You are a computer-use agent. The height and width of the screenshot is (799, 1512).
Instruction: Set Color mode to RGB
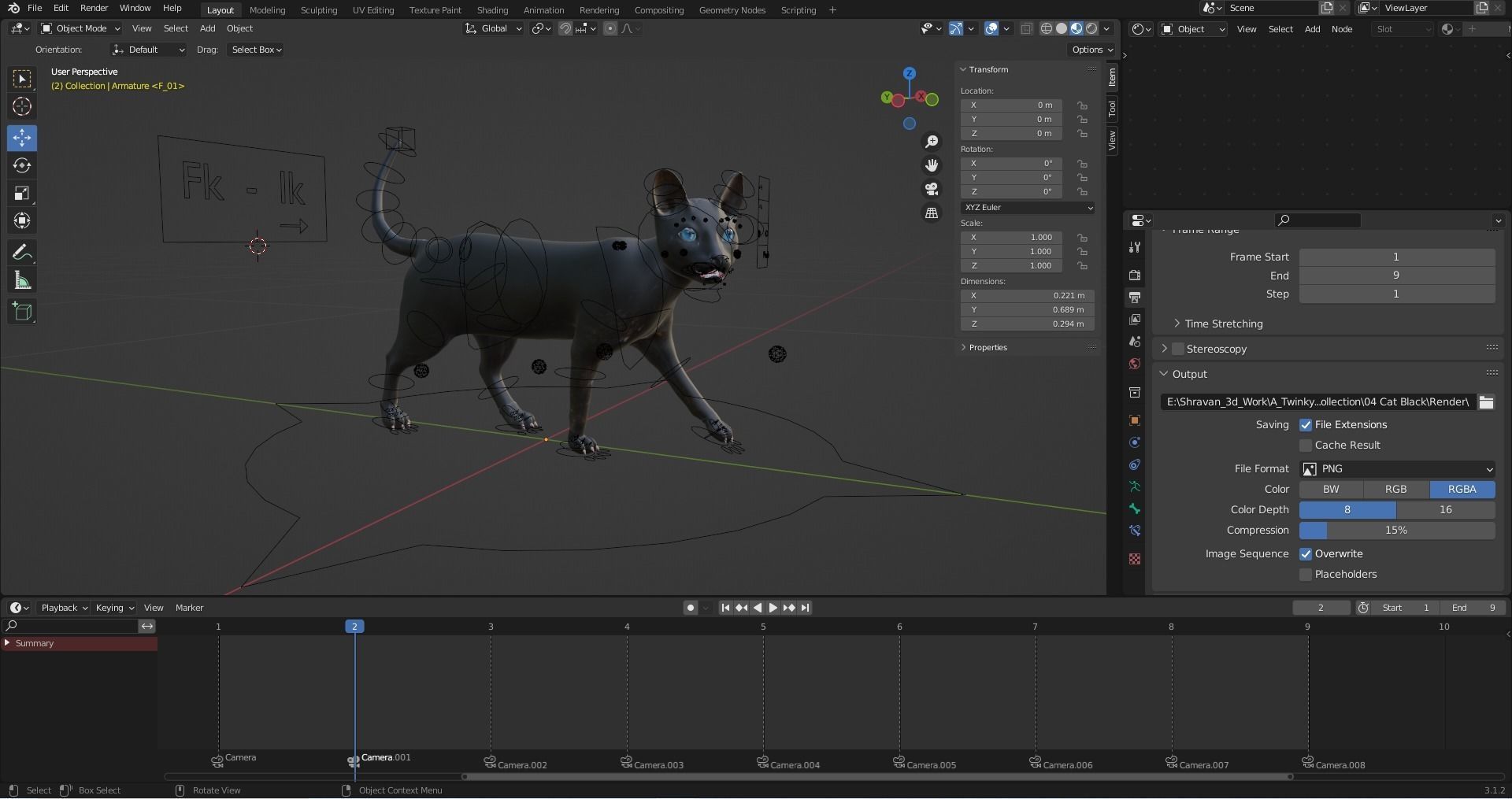(x=1395, y=490)
